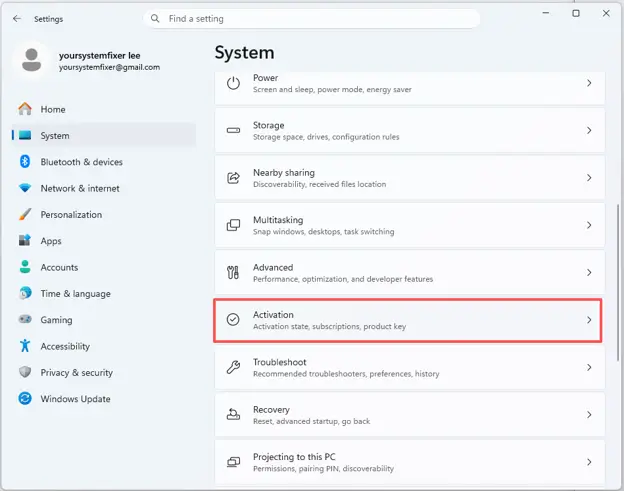Click the Recovery icon
Image resolution: width=624 pixels, height=491 pixels.
[233, 415]
